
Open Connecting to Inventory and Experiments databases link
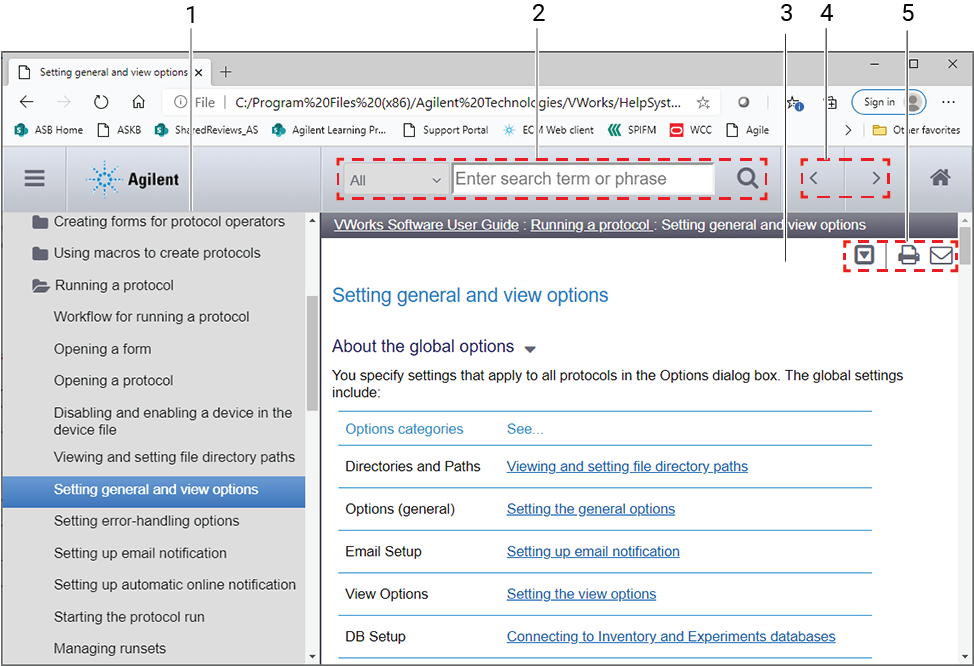(671, 636)
